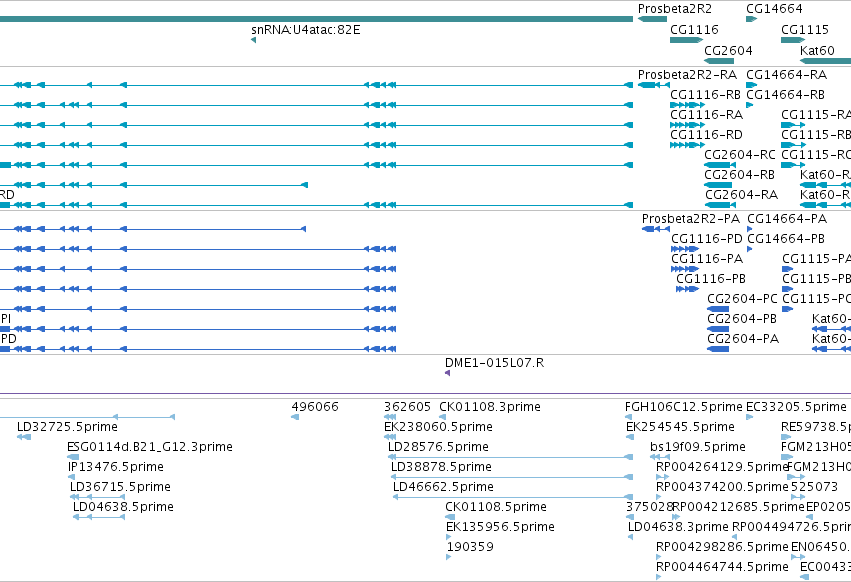Select the EK238060.5prime EST label

click(x=438, y=427)
